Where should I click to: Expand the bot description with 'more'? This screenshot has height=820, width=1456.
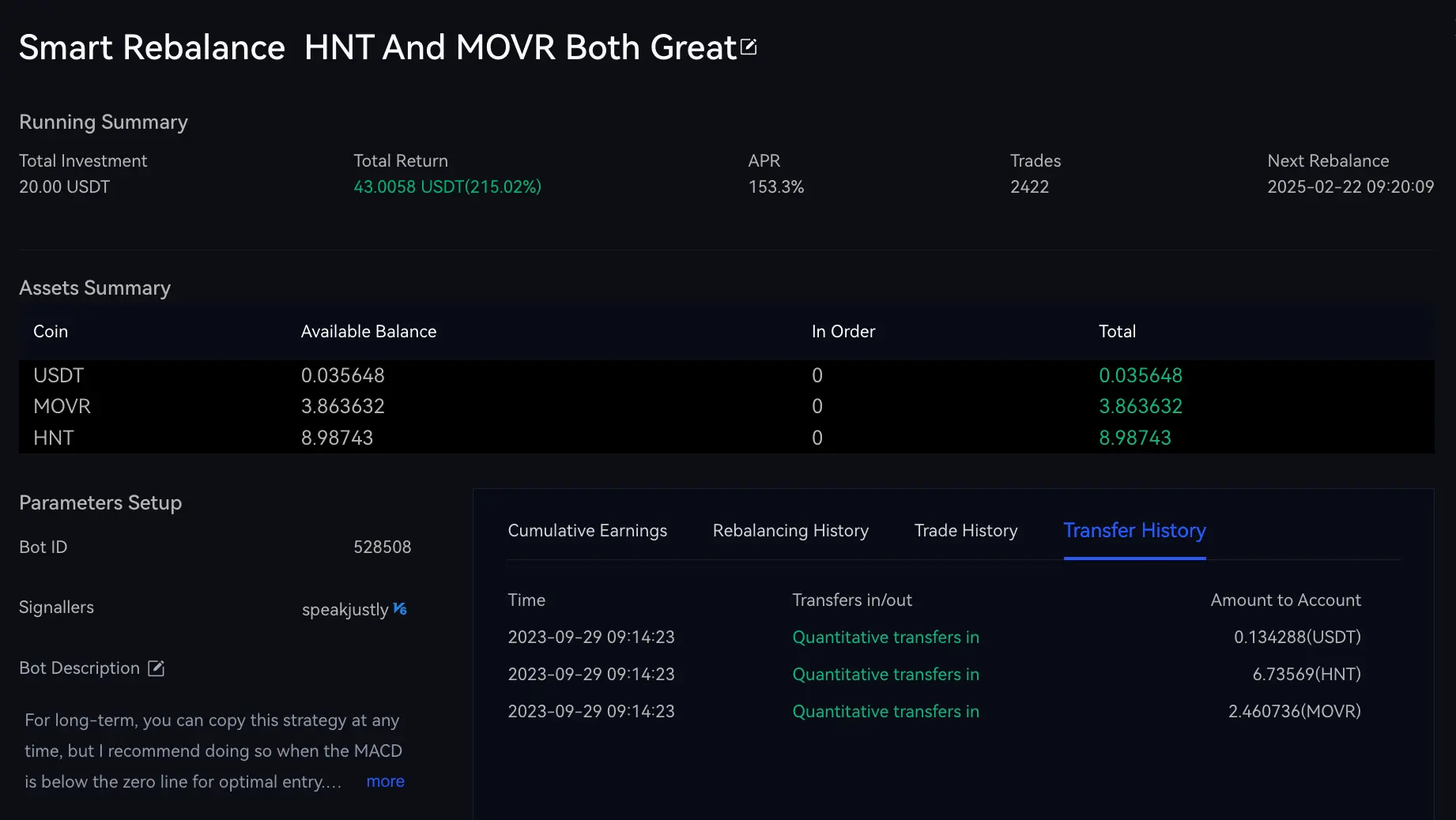point(385,781)
